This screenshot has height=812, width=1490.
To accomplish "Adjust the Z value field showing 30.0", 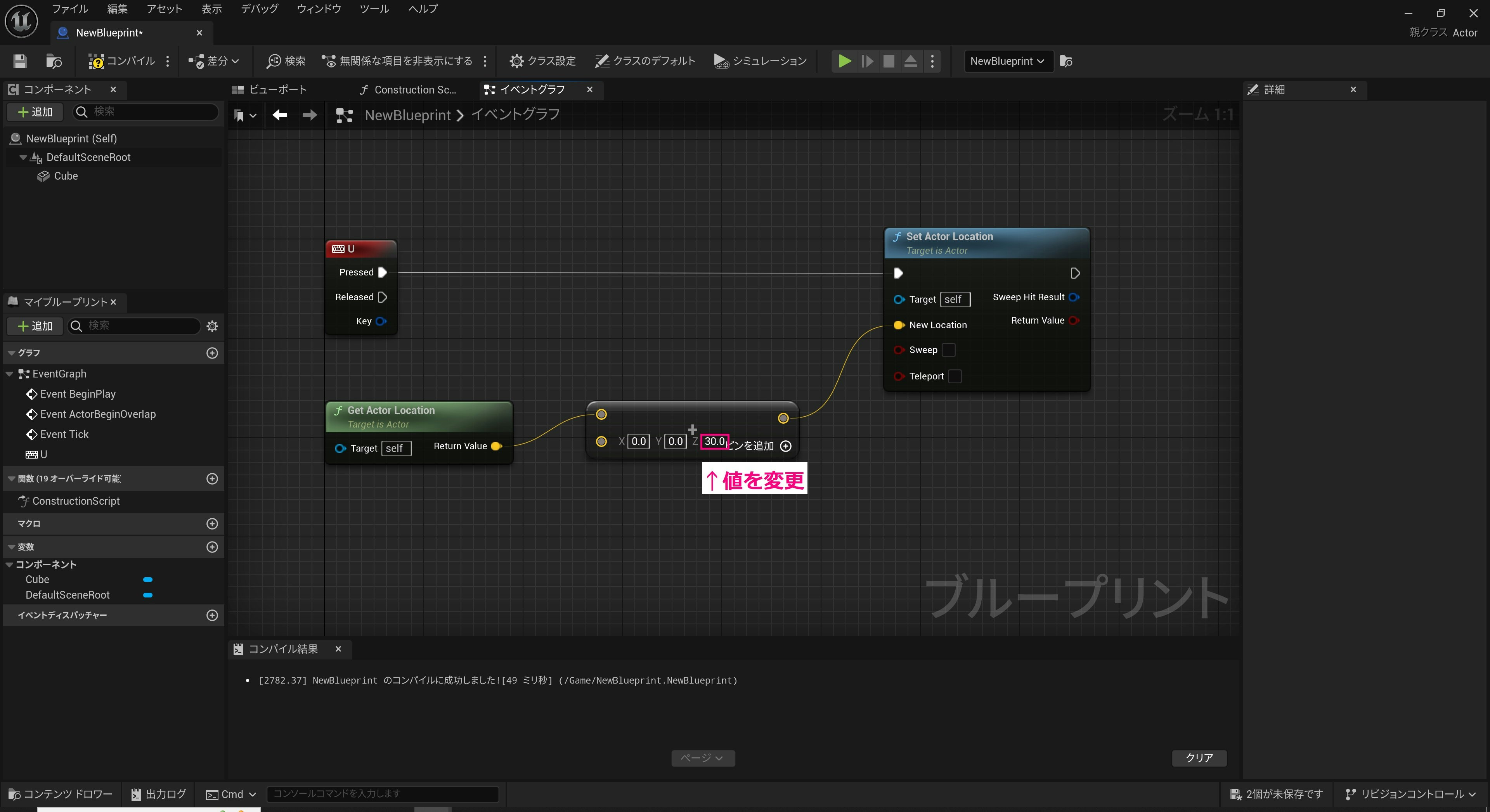I will coord(714,441).
